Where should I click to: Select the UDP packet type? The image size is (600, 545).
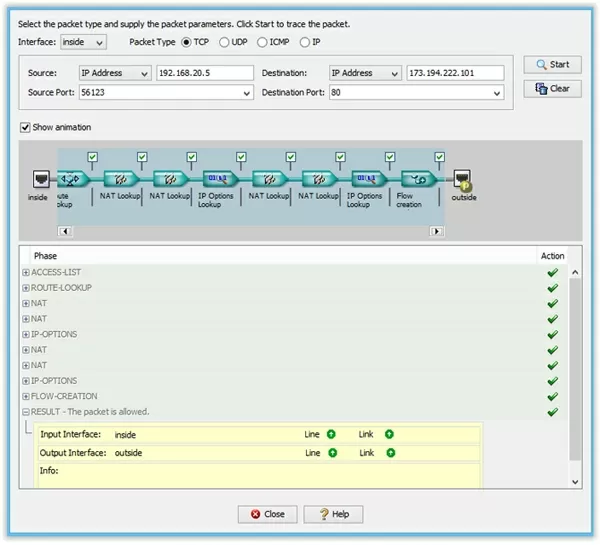coord(224,42)
